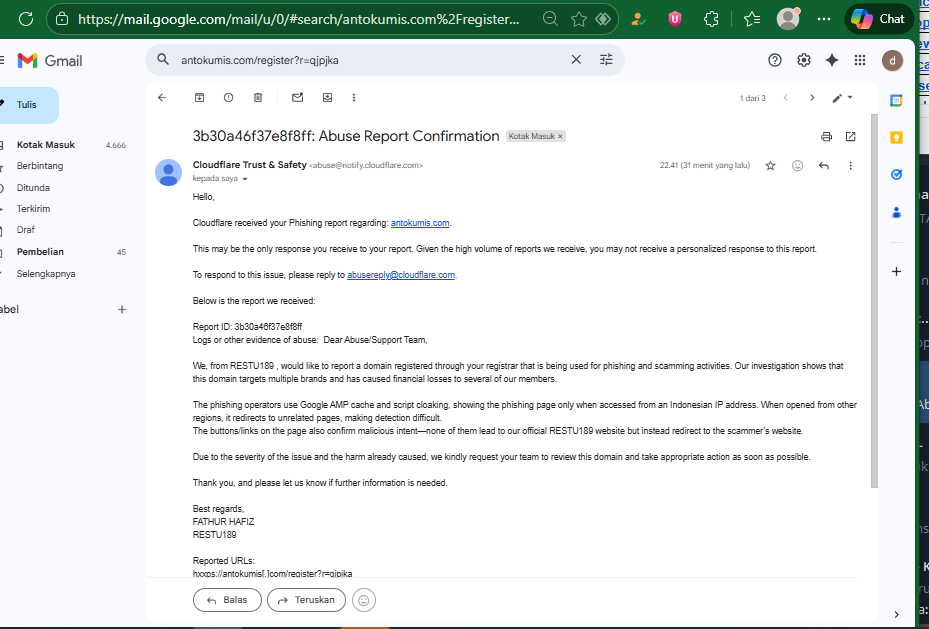Open the input tools pencil dropdown
The height and width of the screenshot is (629, 929).
click(x=842, y=98)
